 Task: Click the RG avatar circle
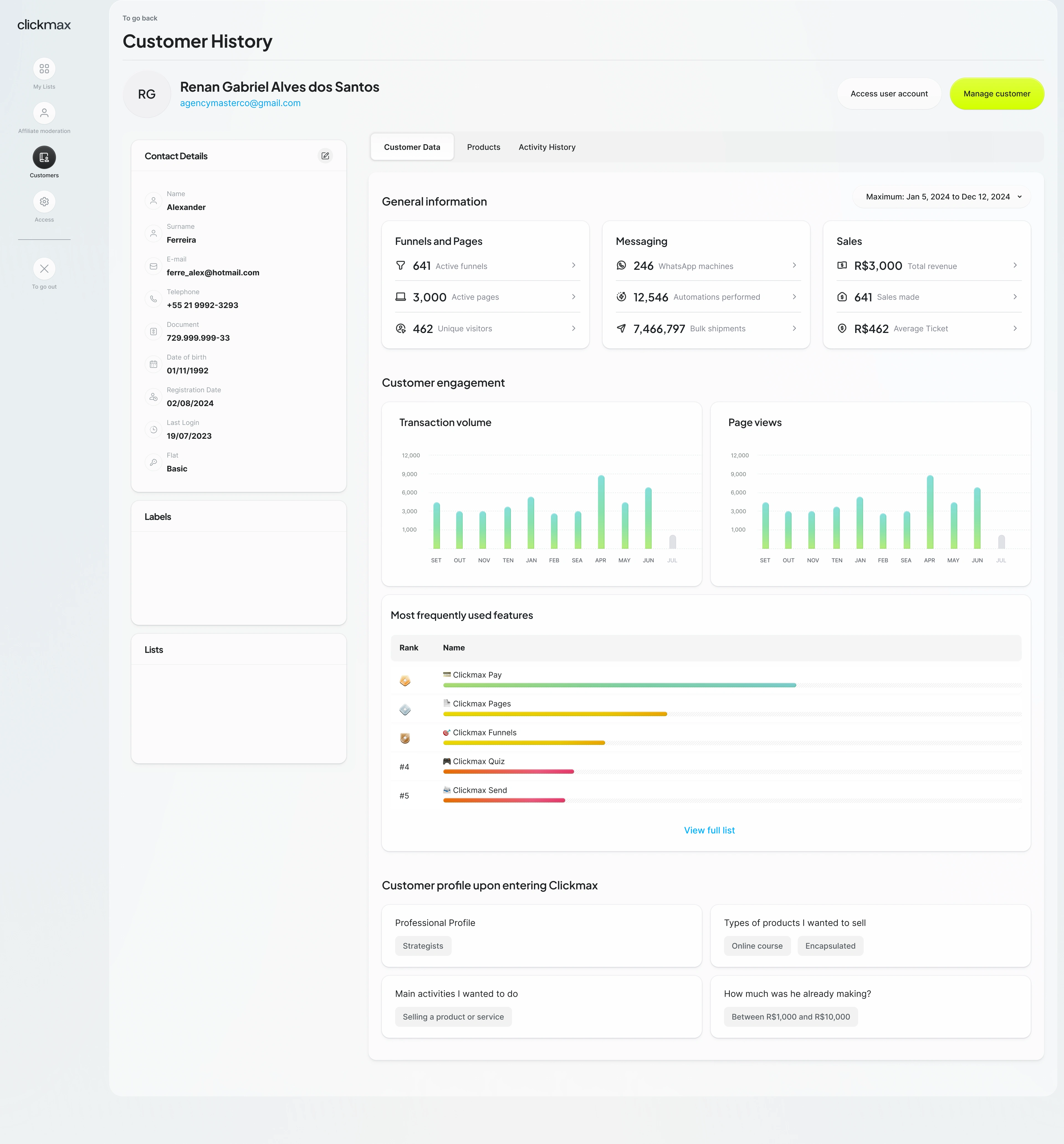(x=147, y=94)
